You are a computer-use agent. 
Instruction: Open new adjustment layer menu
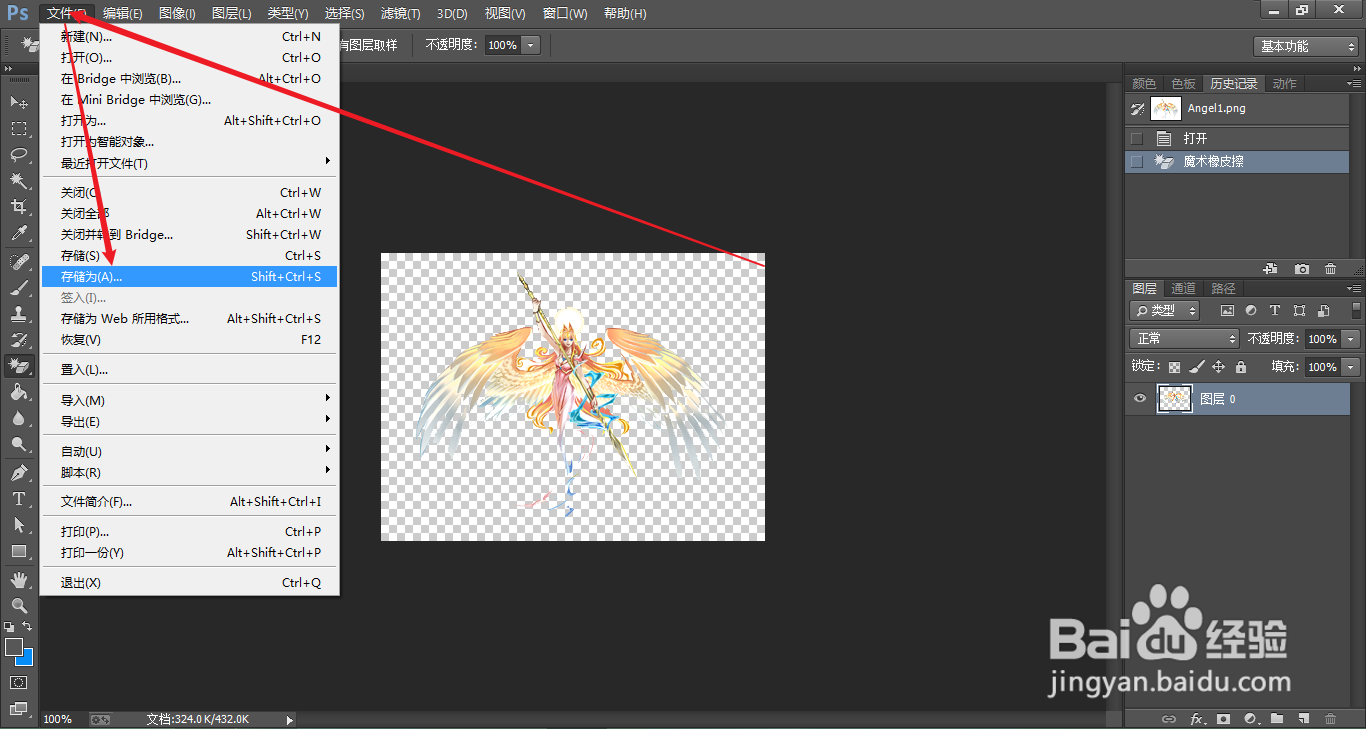1250,718
